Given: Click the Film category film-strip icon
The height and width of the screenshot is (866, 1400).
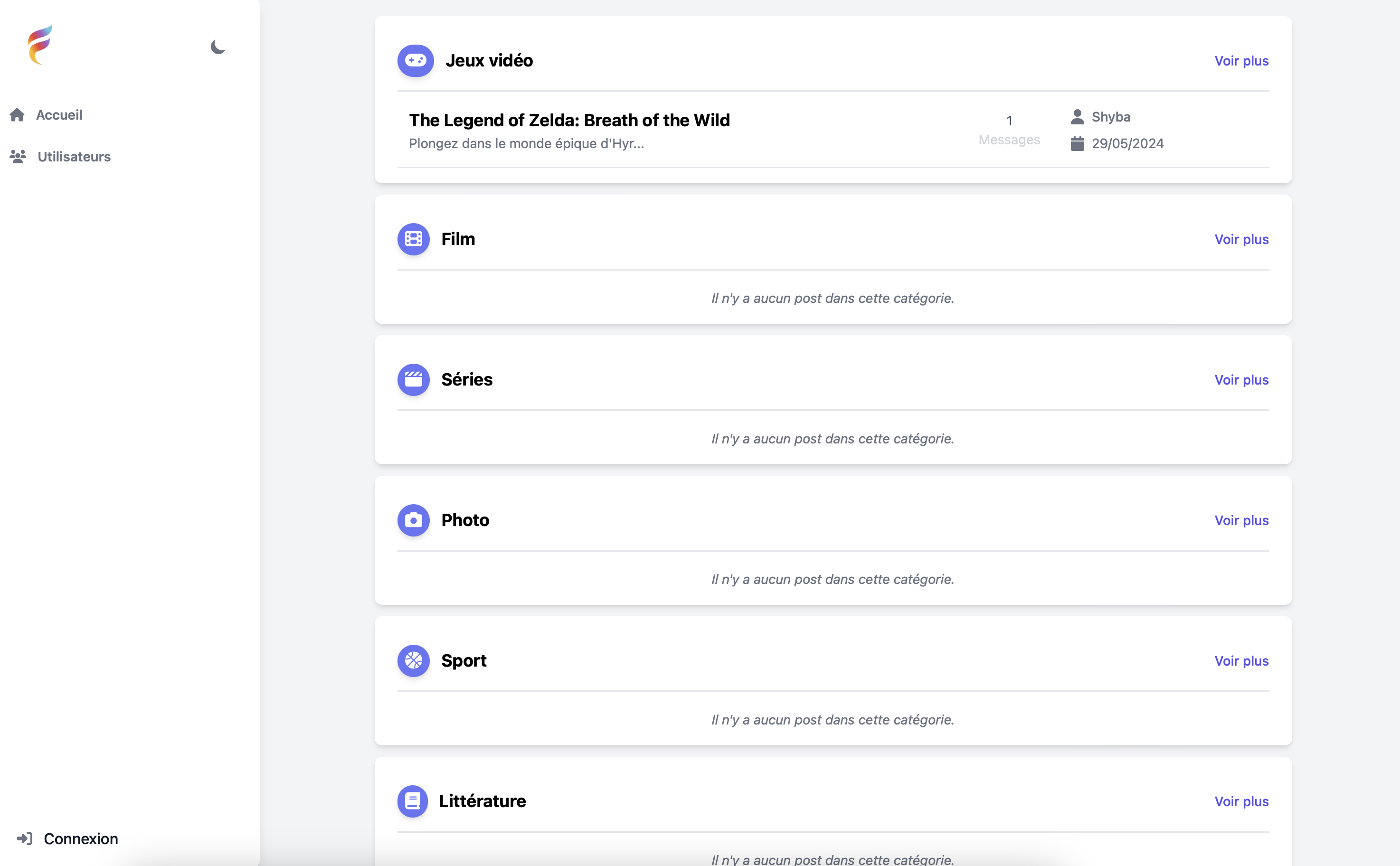Looking at the screenshot, I should pyautogui.click(x=413, y=239).
